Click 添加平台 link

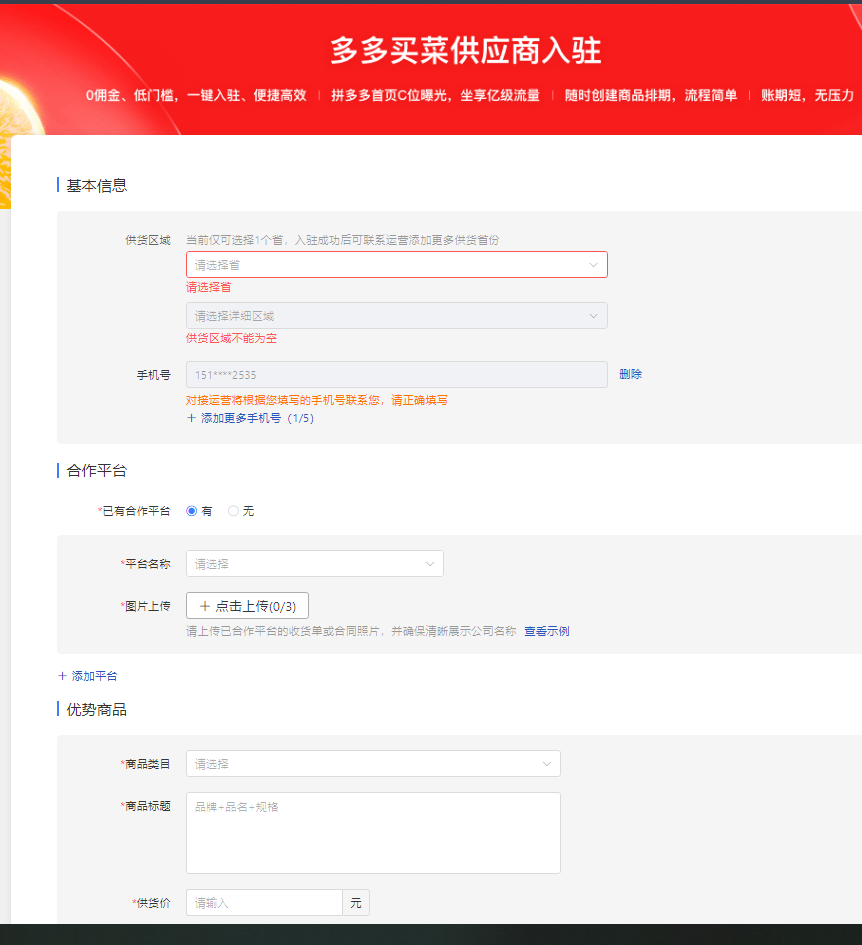pyautogui.click(x=95, y=676)
